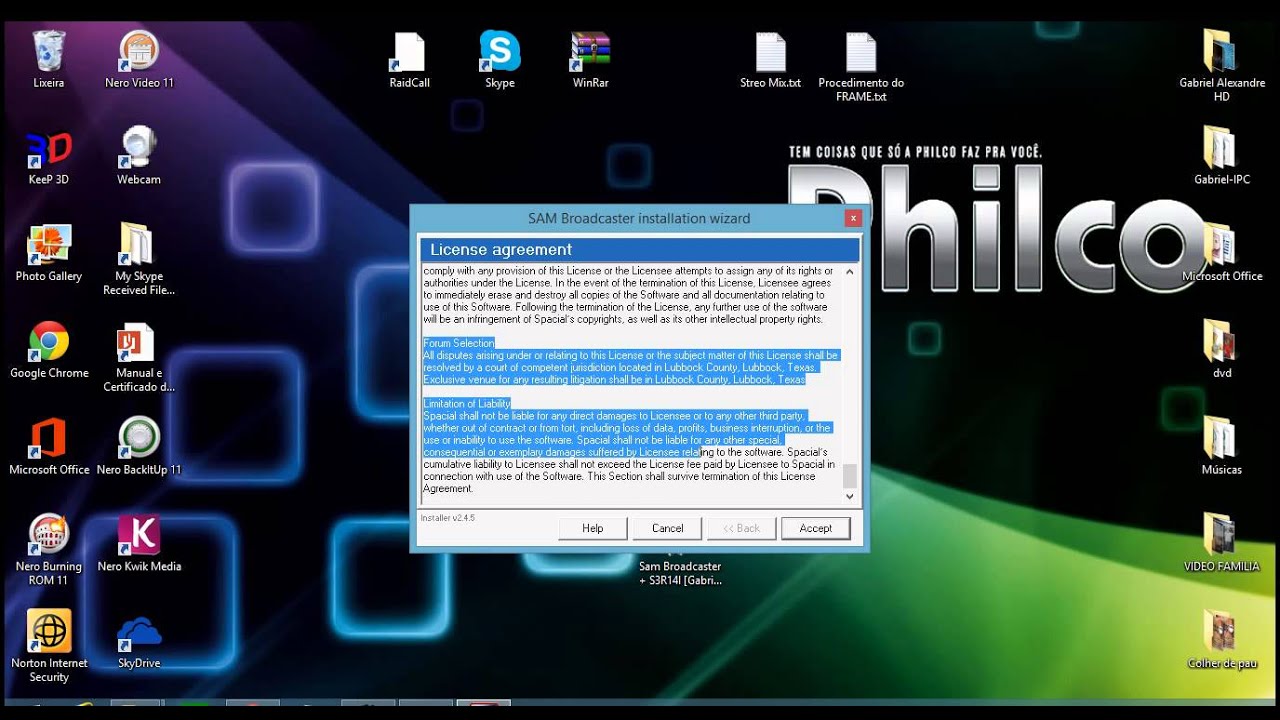Click license text scrollbar down arrow
Viewport: 1280px width, 720px height.
click(x=850, y=496)
